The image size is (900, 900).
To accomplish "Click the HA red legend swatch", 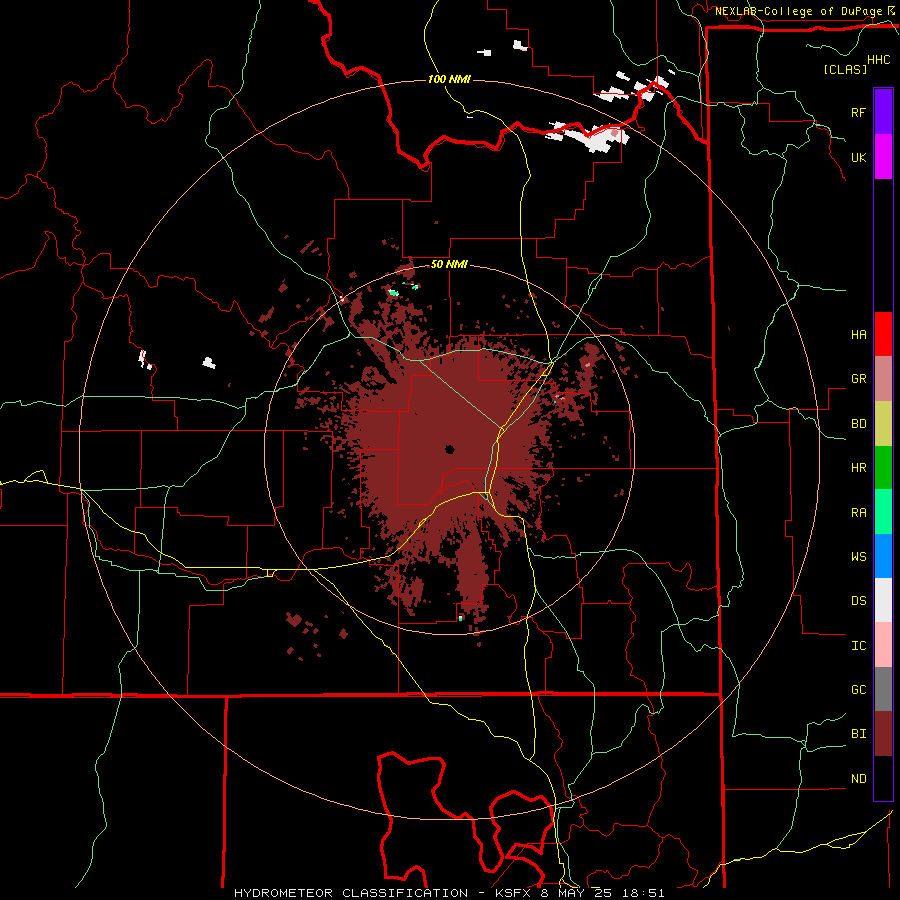I will pyautogui.click(x=883, y=334).
